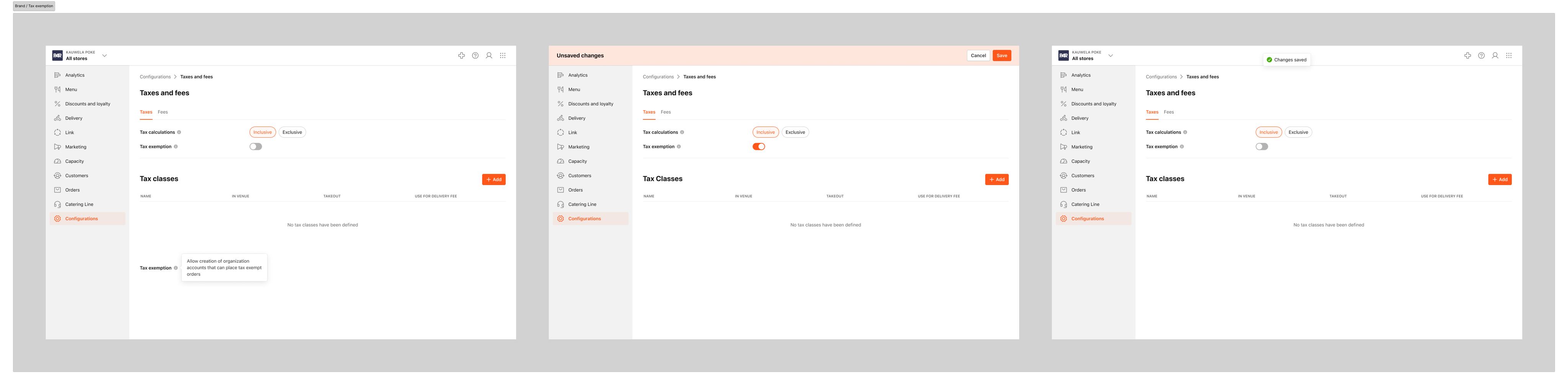
Task: Switch to Fees tab in left frame
Action: (163, 112)
